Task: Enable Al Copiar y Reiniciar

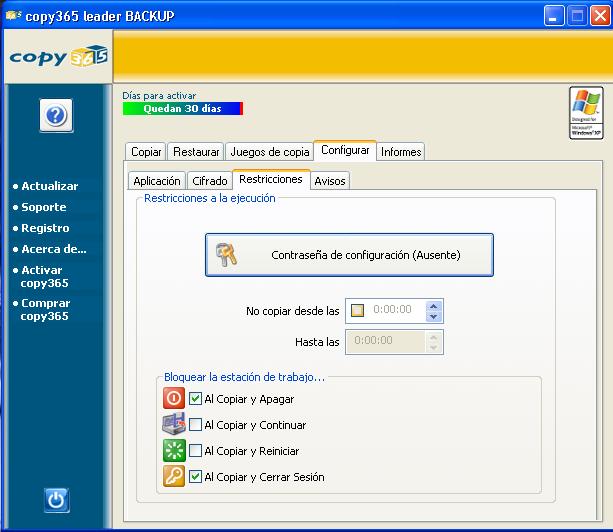Action: (195, 451)
